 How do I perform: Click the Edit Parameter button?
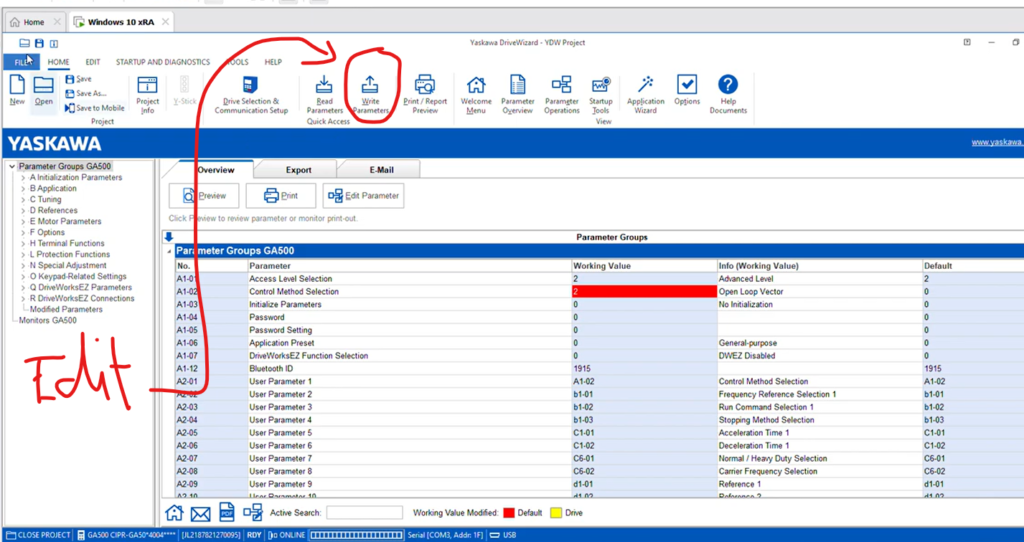(364, 196)
